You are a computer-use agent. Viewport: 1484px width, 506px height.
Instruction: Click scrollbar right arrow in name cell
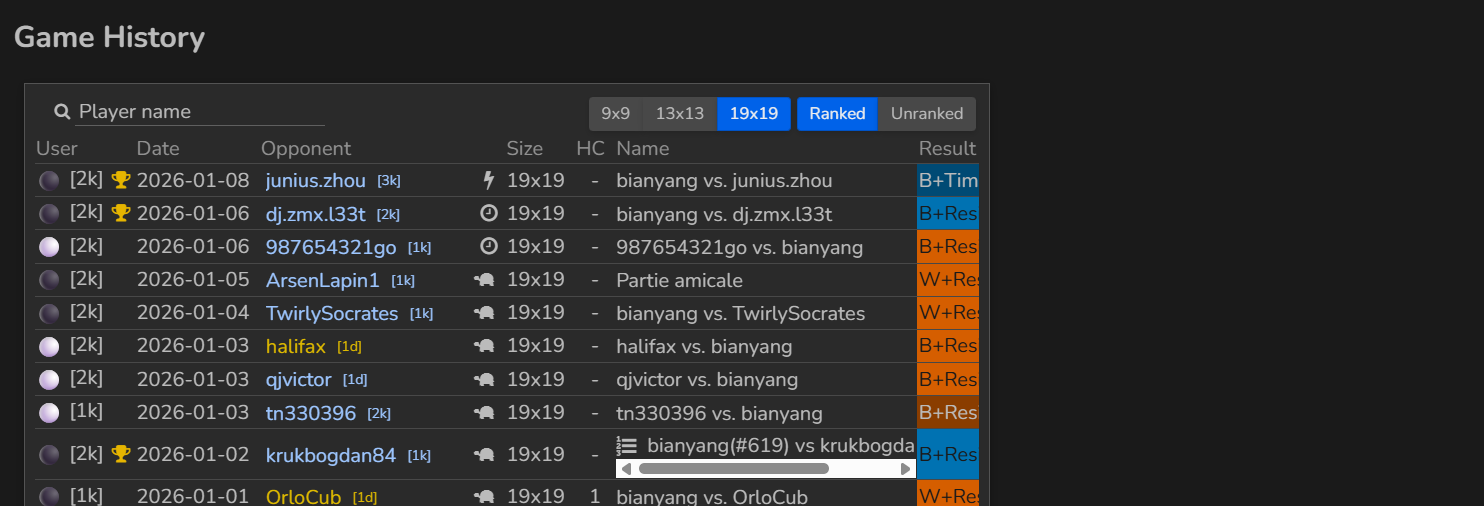point(906,469)
